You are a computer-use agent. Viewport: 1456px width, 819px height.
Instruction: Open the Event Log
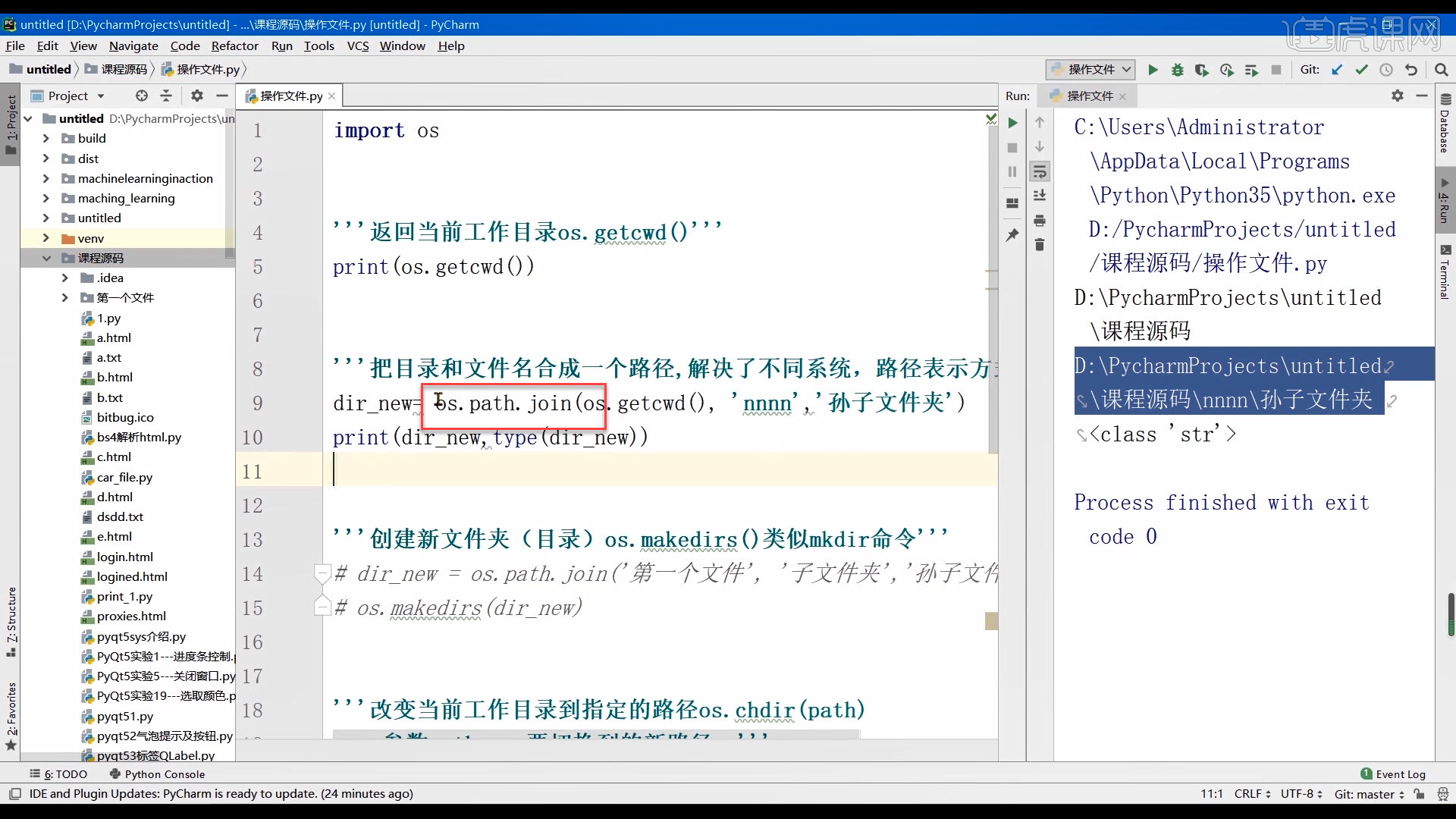(x=1400, y=774)
